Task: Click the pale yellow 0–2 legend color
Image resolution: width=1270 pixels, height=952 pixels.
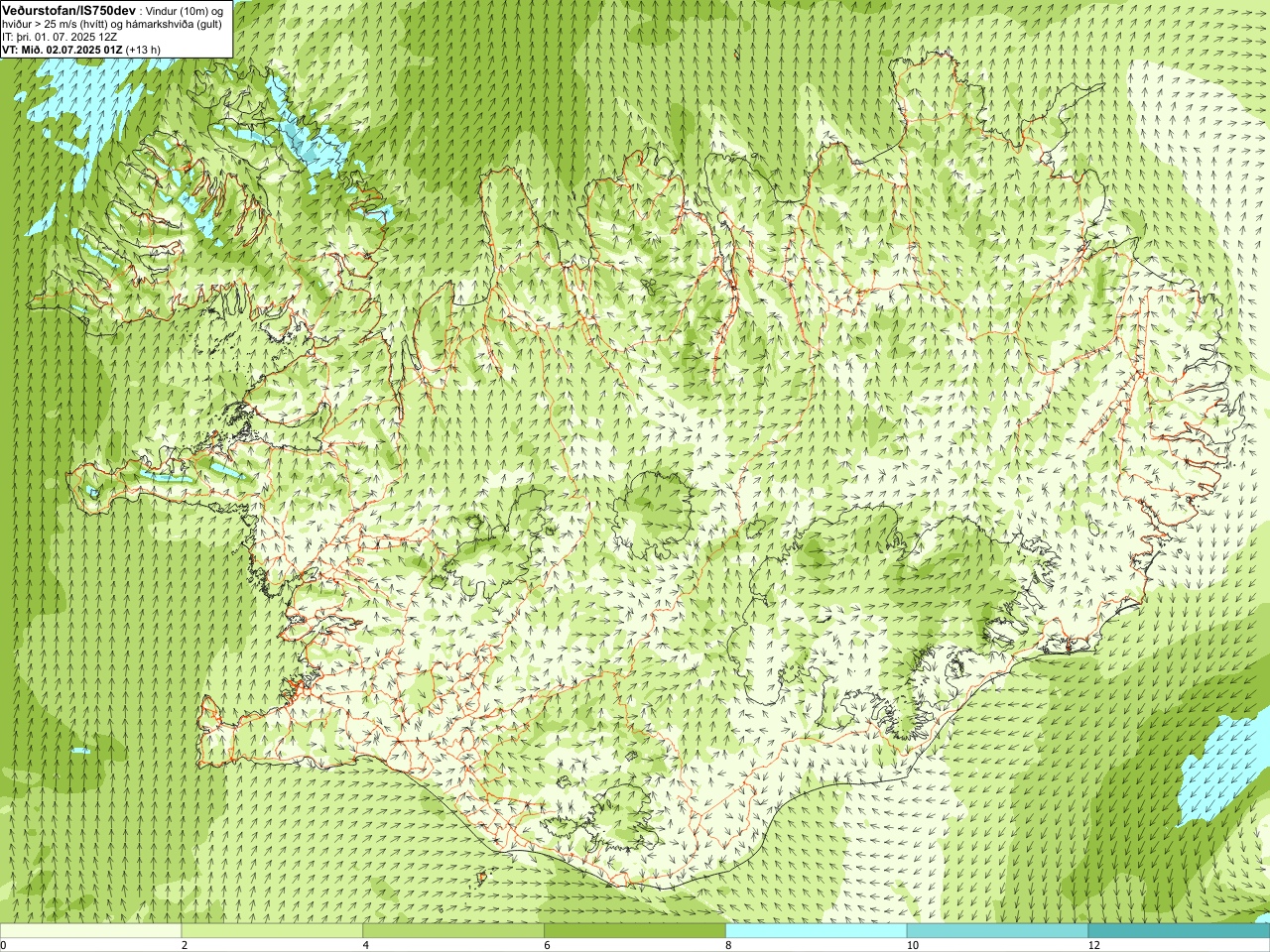Action: [90, 930]
